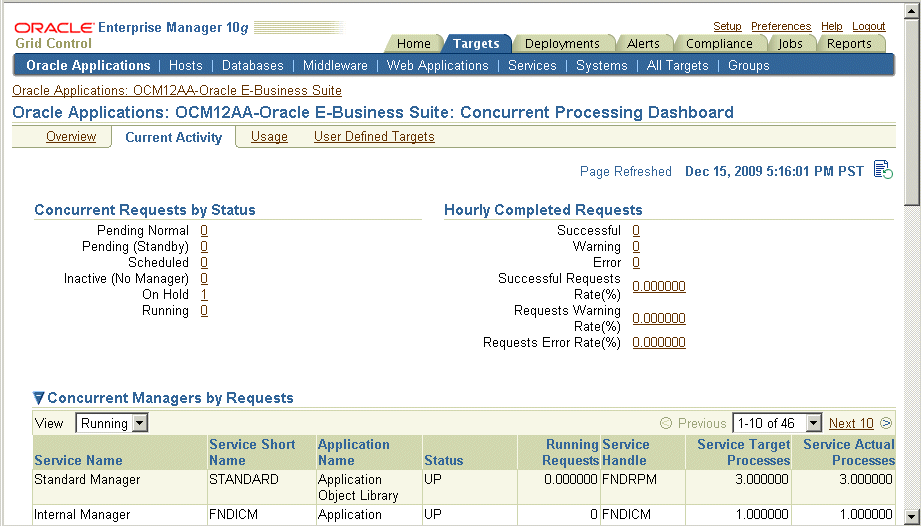Click the vertical scrollbar thumb

[x=912, y=112]
